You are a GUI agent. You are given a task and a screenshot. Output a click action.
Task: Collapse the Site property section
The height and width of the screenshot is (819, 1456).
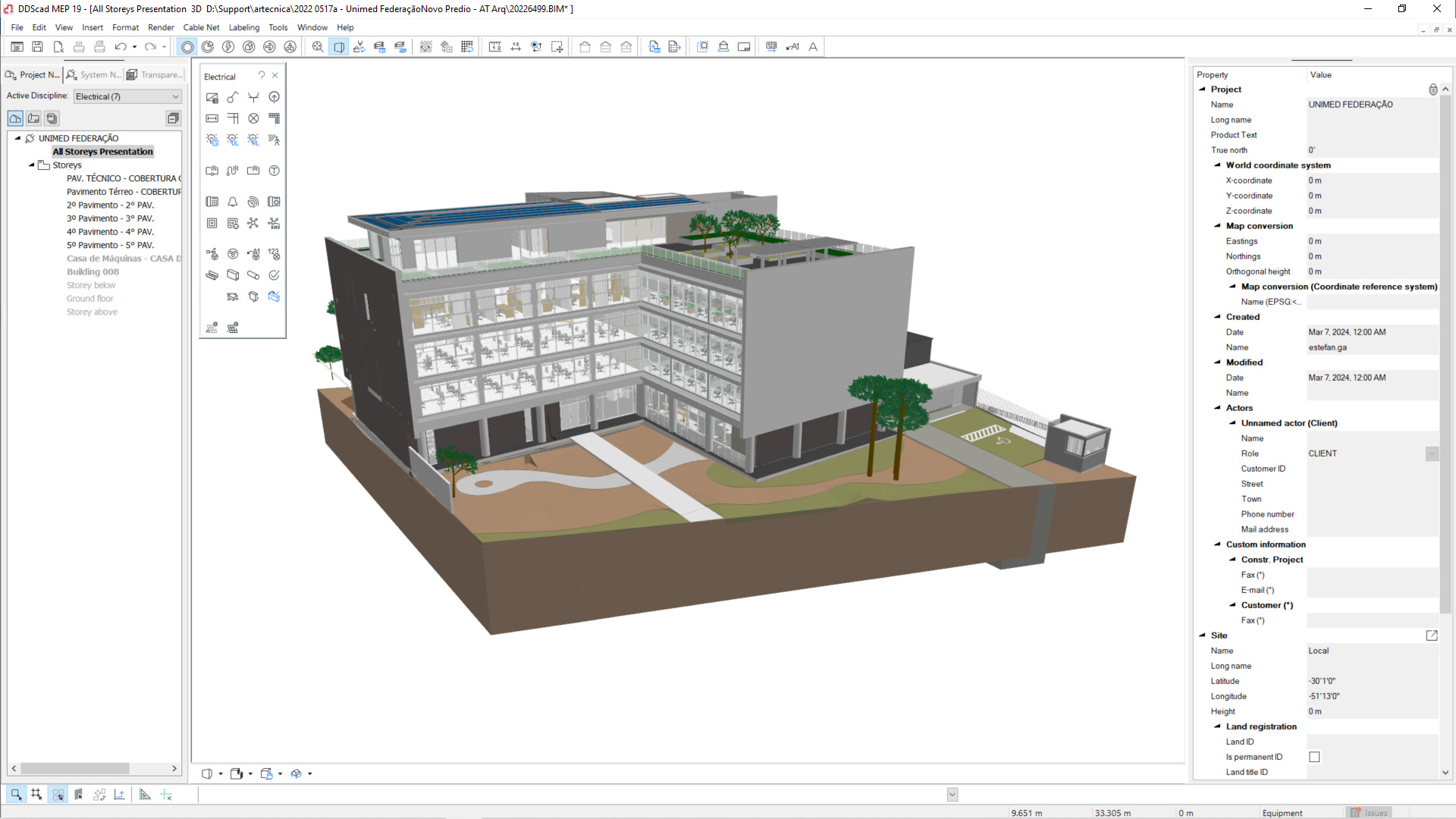tap(1202, 635)
